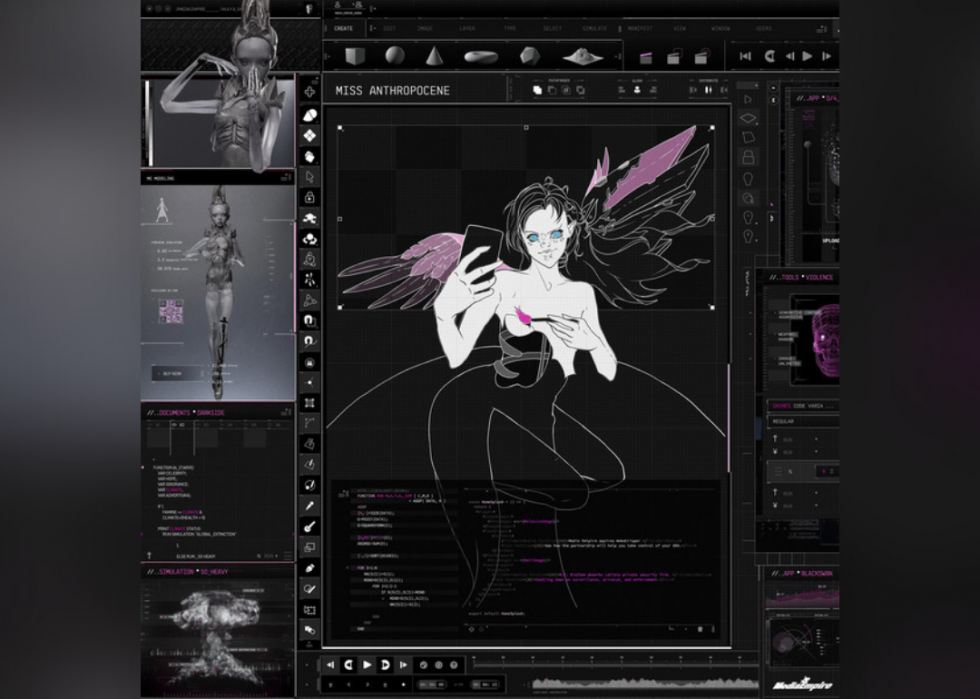980x699 pixels.
Task: Click the audio waveform in bottom timeline
Action: [x=644, y=683]
